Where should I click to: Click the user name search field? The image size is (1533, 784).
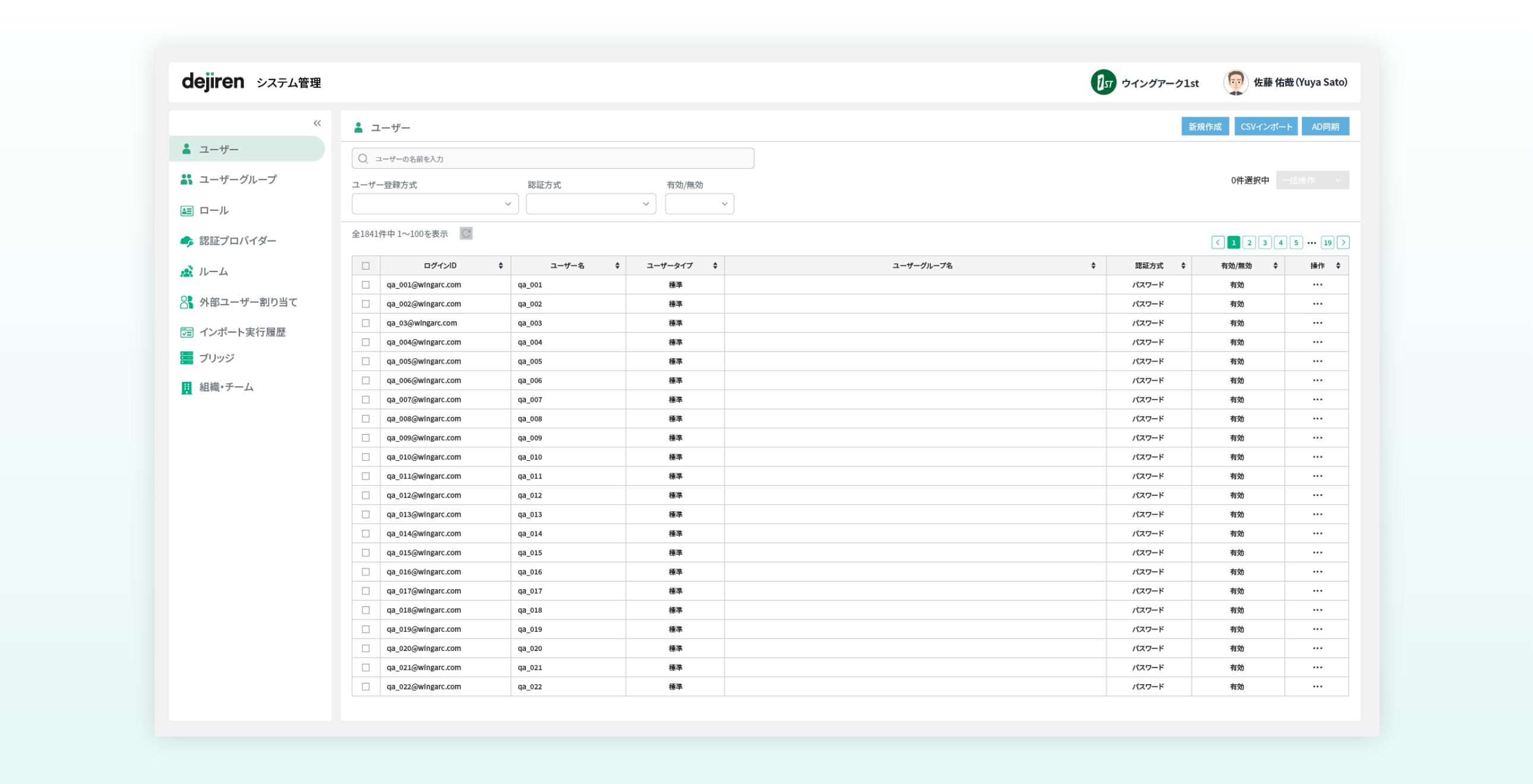pyautogui.click(x=553, y=158)
